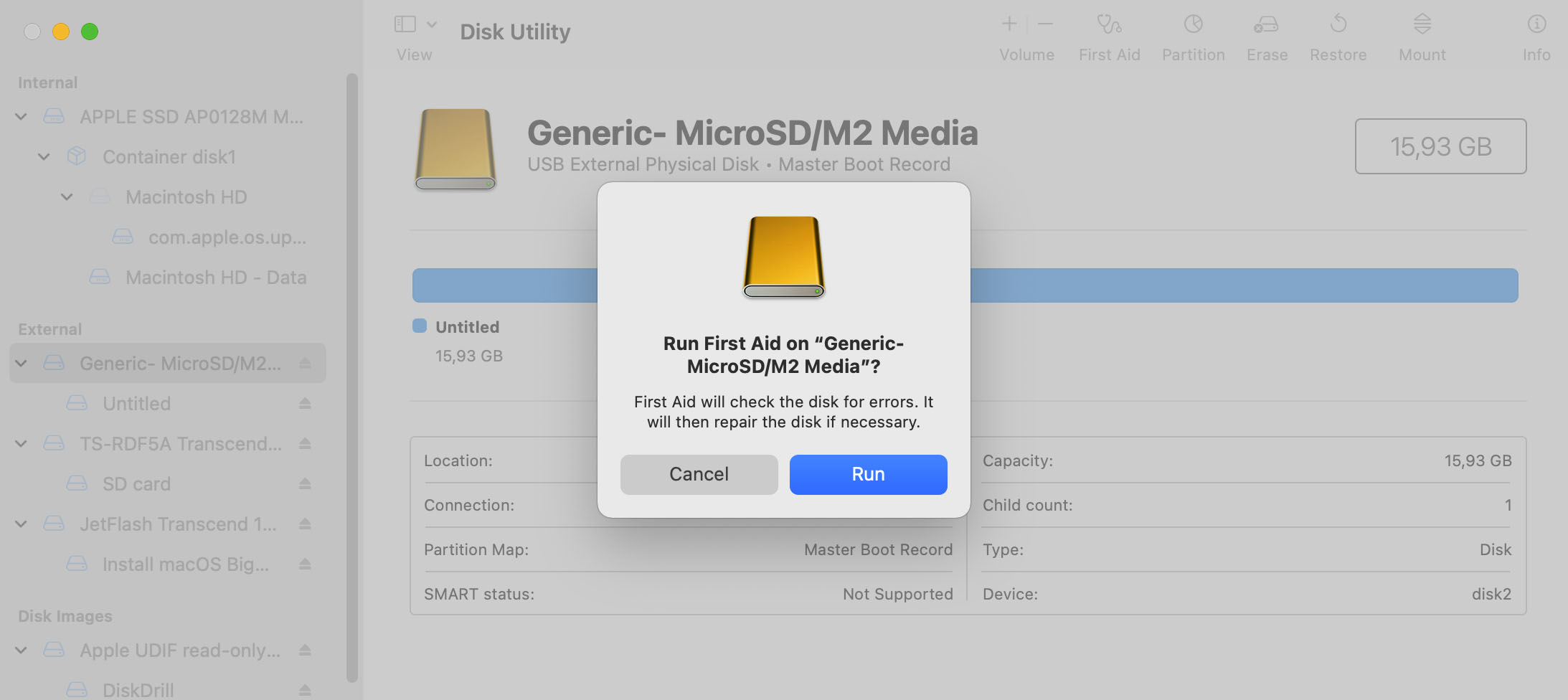Image resolution: width=1568 pixels, height=700 pixels.
Task: Click the 15,93 GB capacity box
Action: coord(1440,146)
